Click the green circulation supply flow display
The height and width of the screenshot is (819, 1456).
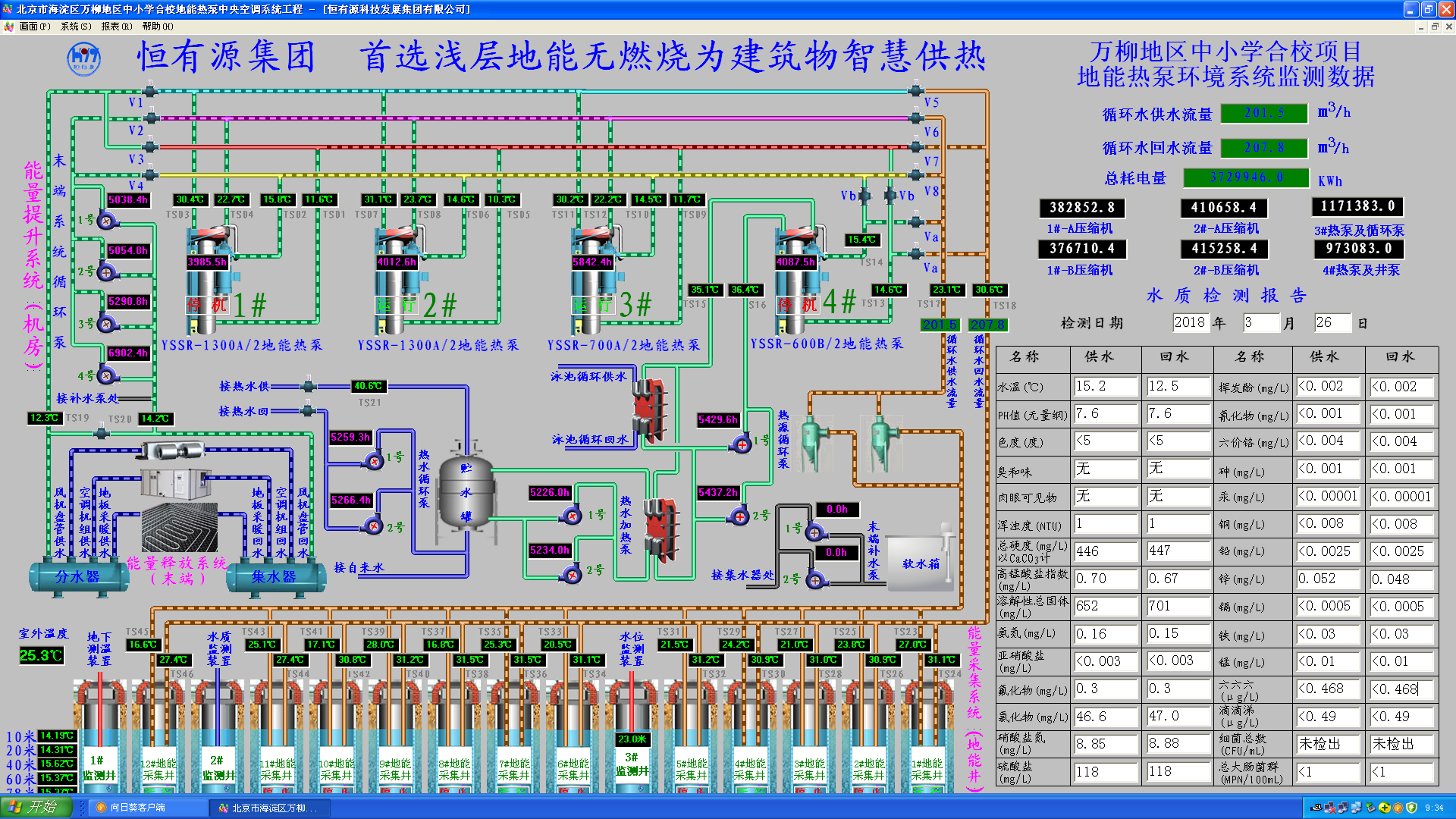click(1263, 113)
